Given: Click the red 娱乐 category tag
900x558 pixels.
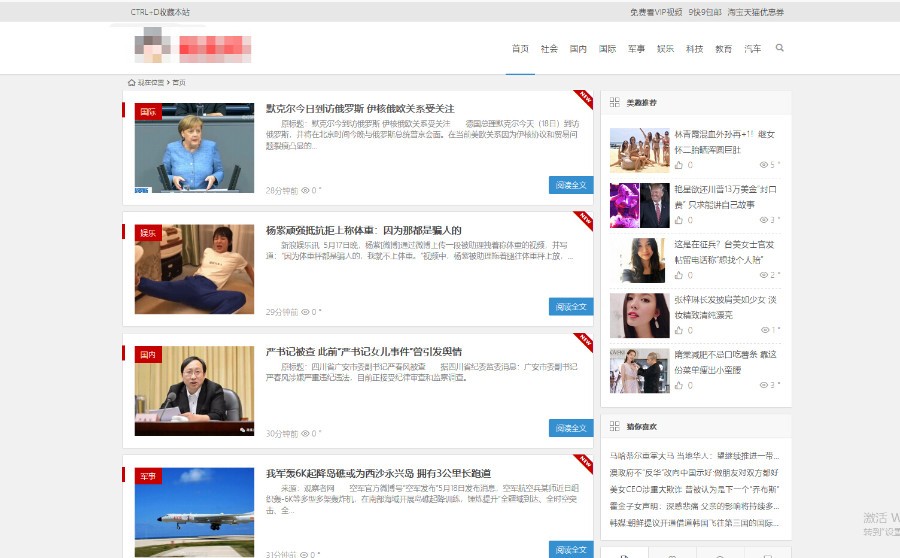Looking at the screenshot, I should point(148,232).
